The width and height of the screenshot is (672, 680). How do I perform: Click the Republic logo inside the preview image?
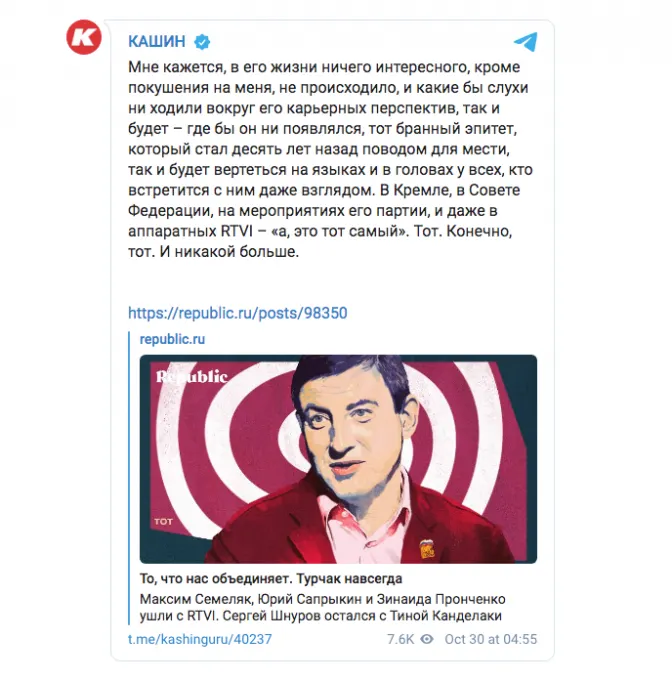tap(192, 377)
